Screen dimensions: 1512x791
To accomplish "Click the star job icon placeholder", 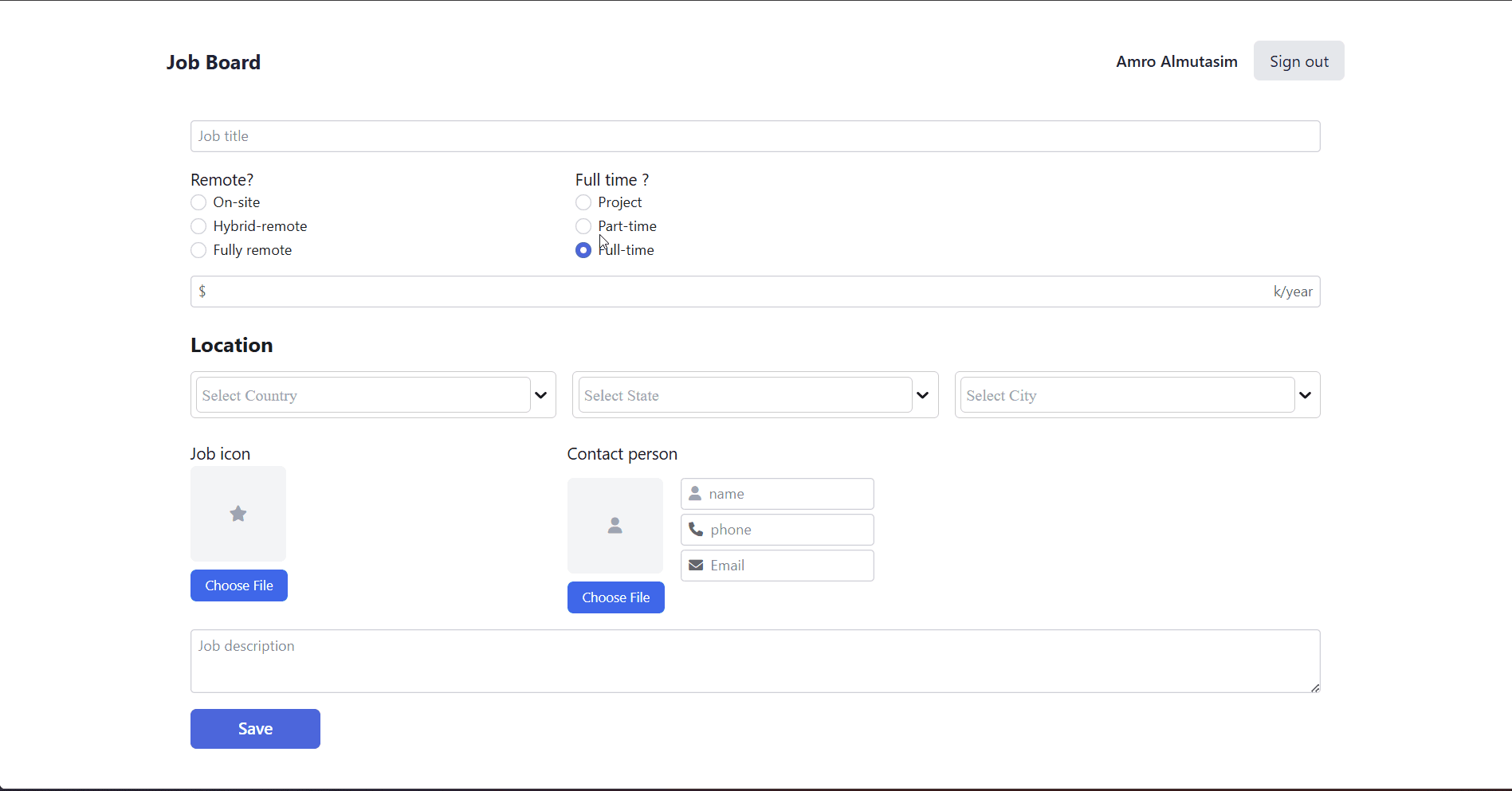I will [x=238, y=514].
